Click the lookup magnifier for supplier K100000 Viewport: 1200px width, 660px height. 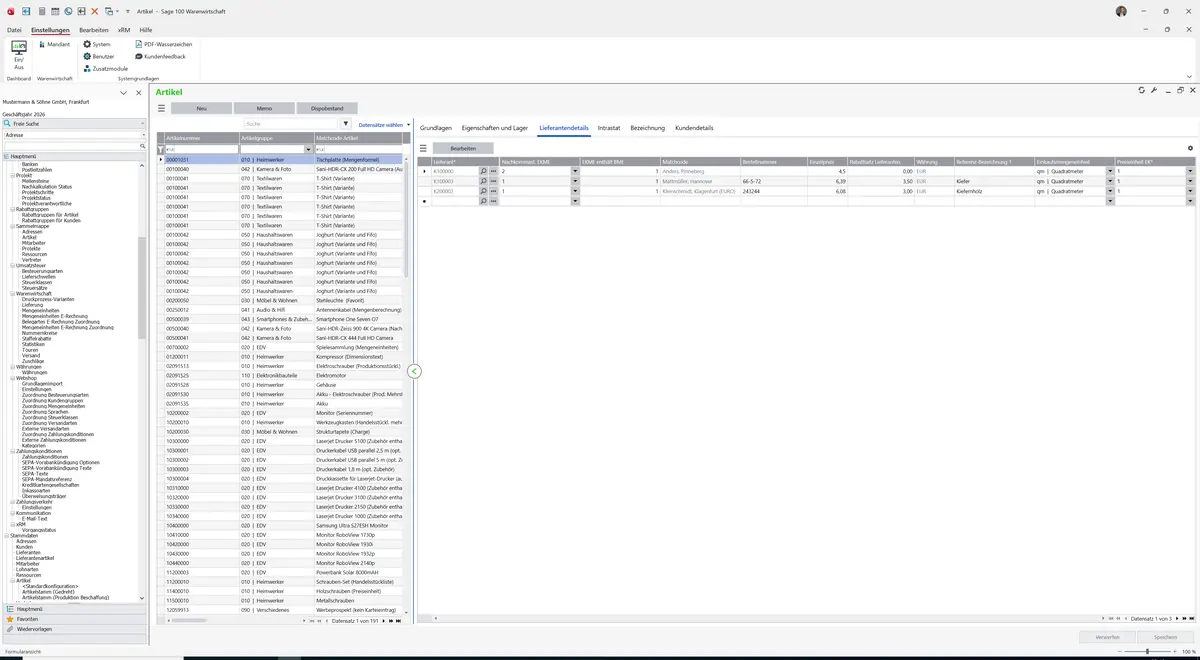[x=484, y=172]
